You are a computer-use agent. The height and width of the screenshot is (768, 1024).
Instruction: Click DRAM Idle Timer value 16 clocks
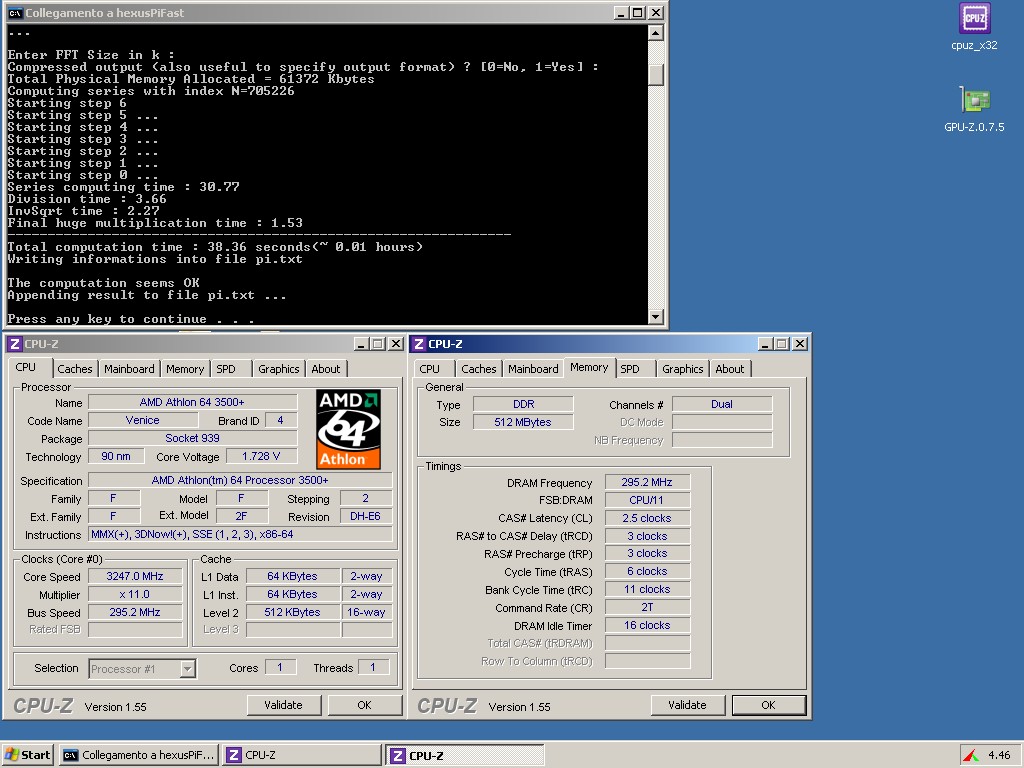click(647, 626)
